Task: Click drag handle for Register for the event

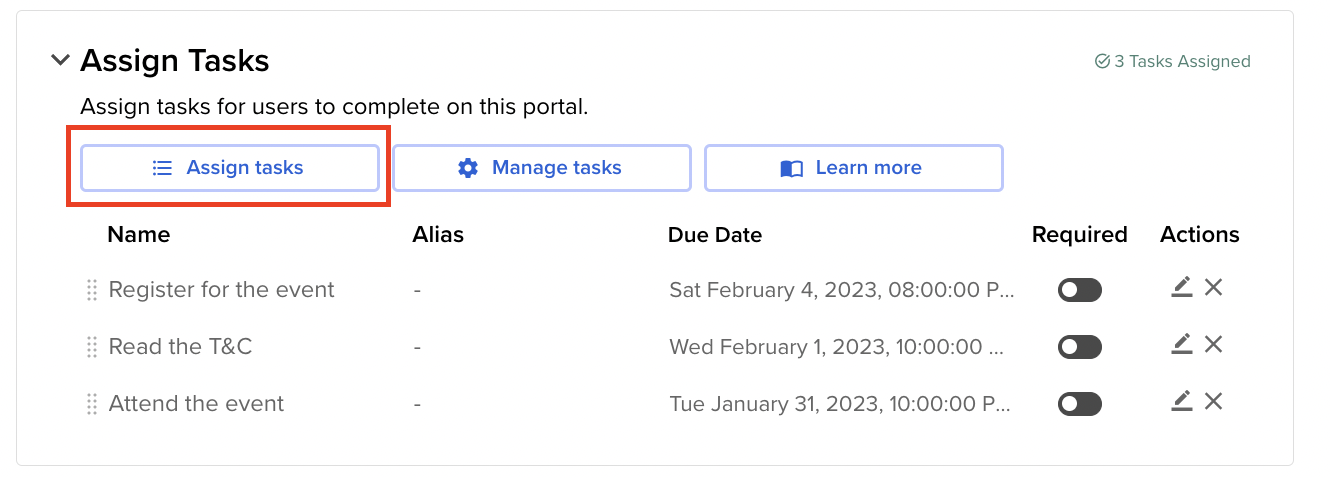Action: 91,291
